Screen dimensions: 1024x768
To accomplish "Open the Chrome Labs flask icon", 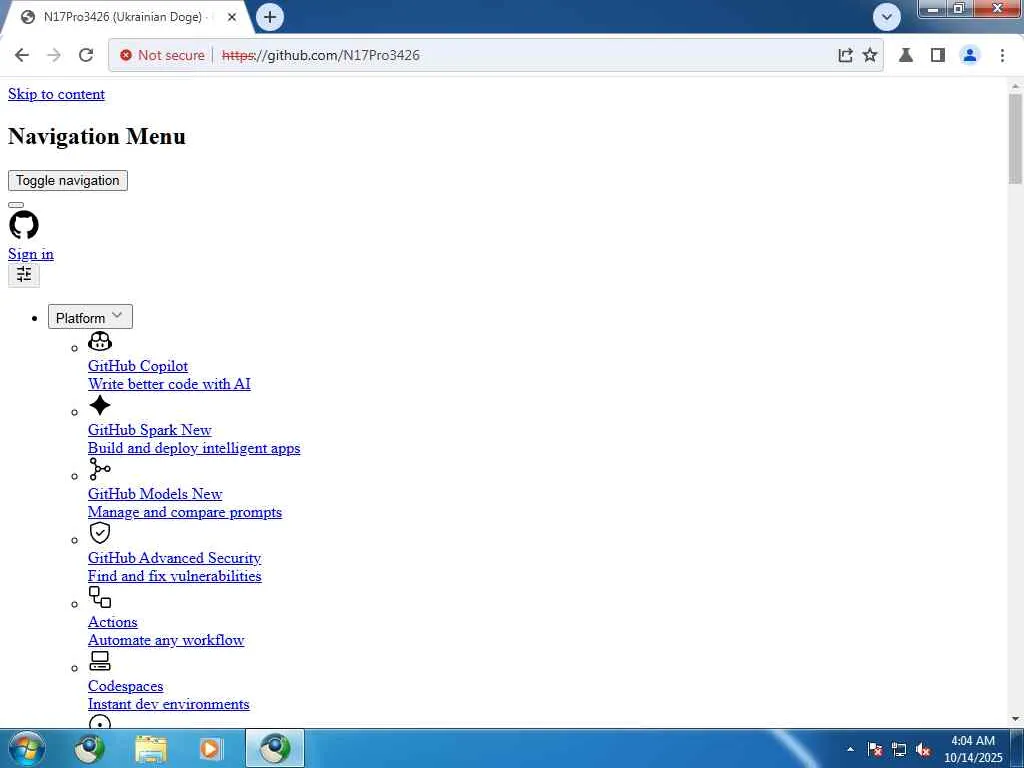I will [906, 55].
